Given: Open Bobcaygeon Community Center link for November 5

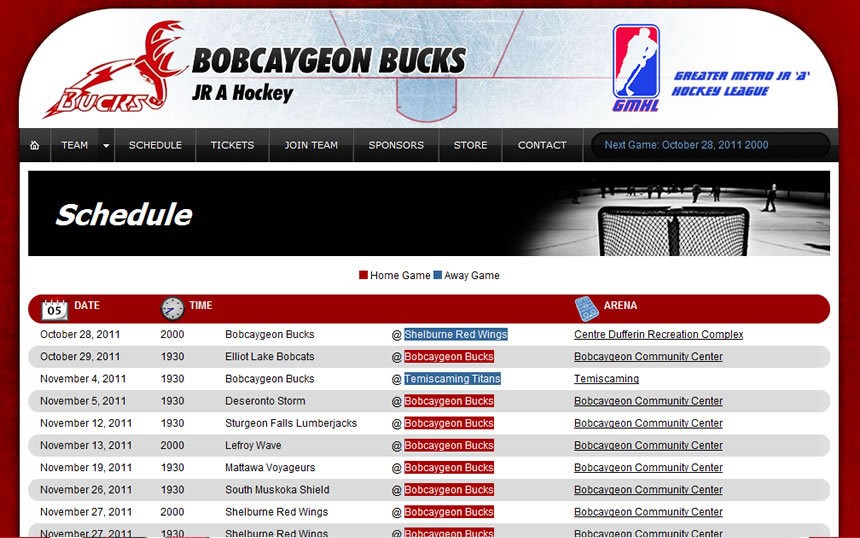Looking at the screenshot, I should click(648, 401).
